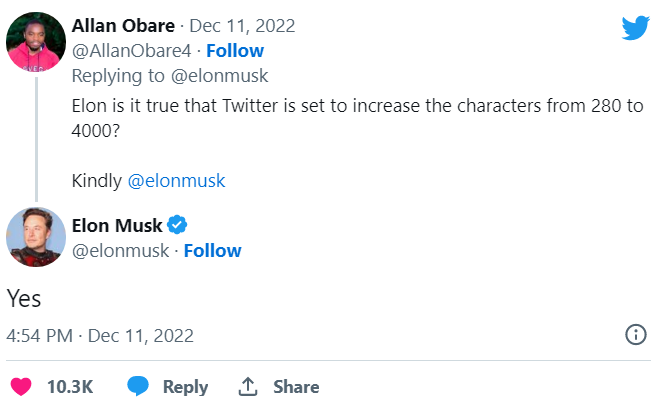The image size is (657, 405).
Task: Click the share upload arrow icon
Action: click(249, 386)
